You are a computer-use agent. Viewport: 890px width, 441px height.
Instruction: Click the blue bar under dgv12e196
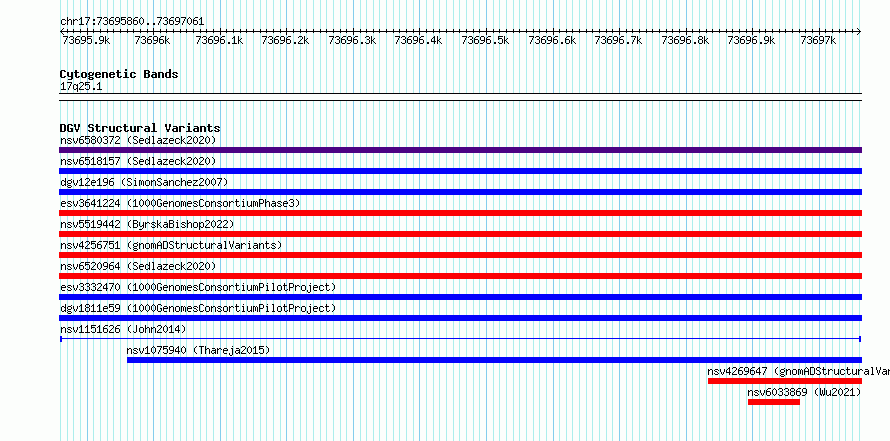460,192
